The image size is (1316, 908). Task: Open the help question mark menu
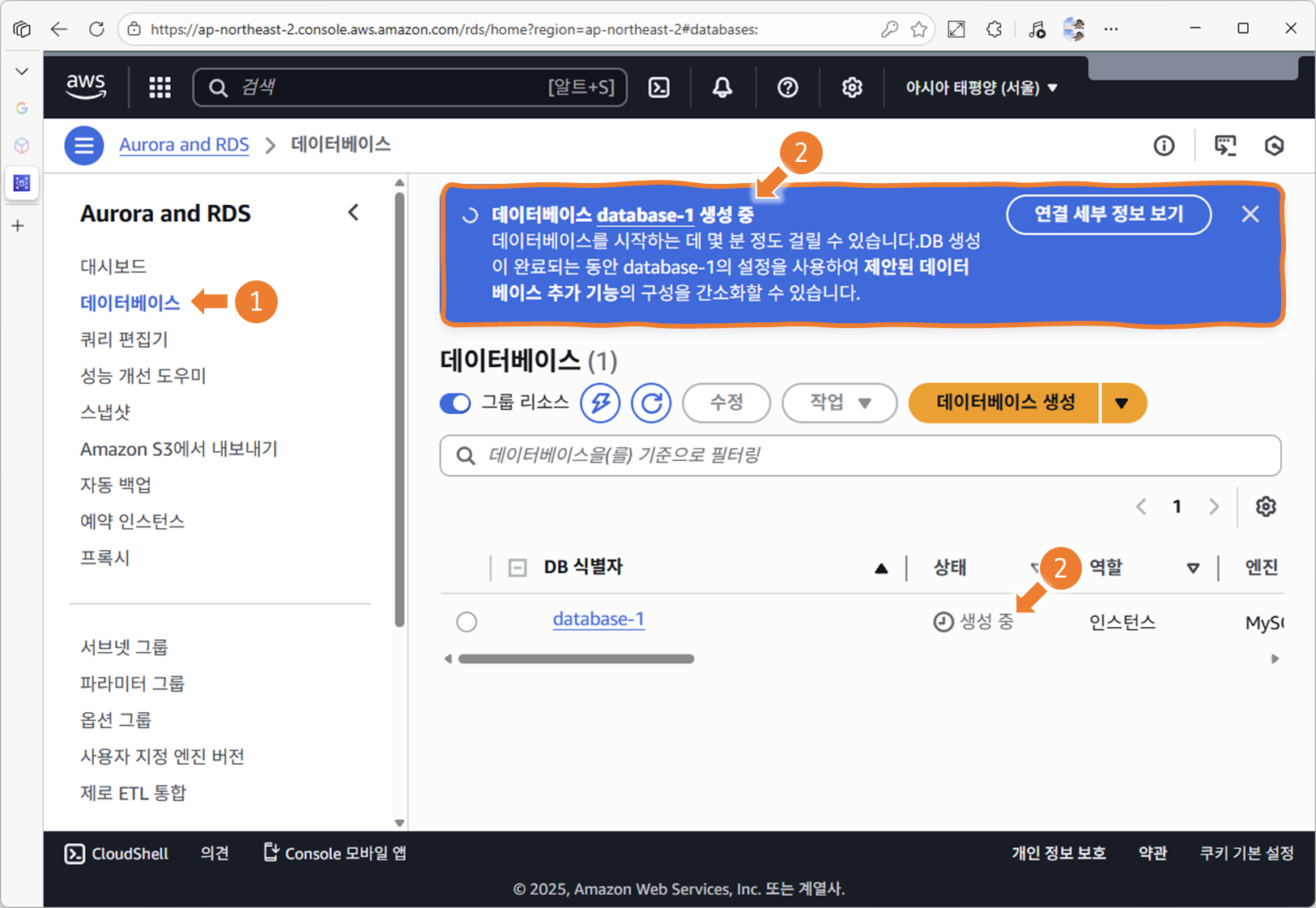tap(787, 87)
